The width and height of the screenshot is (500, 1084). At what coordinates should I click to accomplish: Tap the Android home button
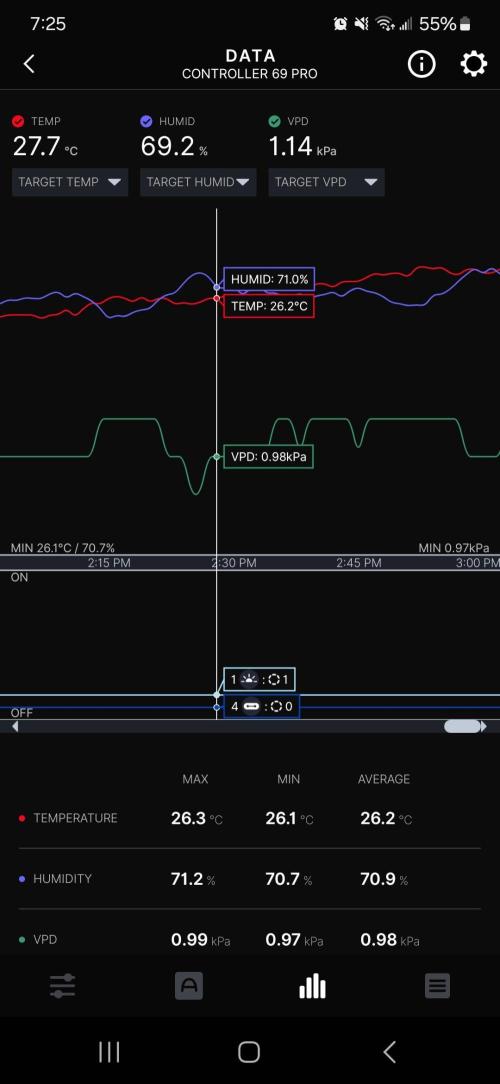(249, 1052)
